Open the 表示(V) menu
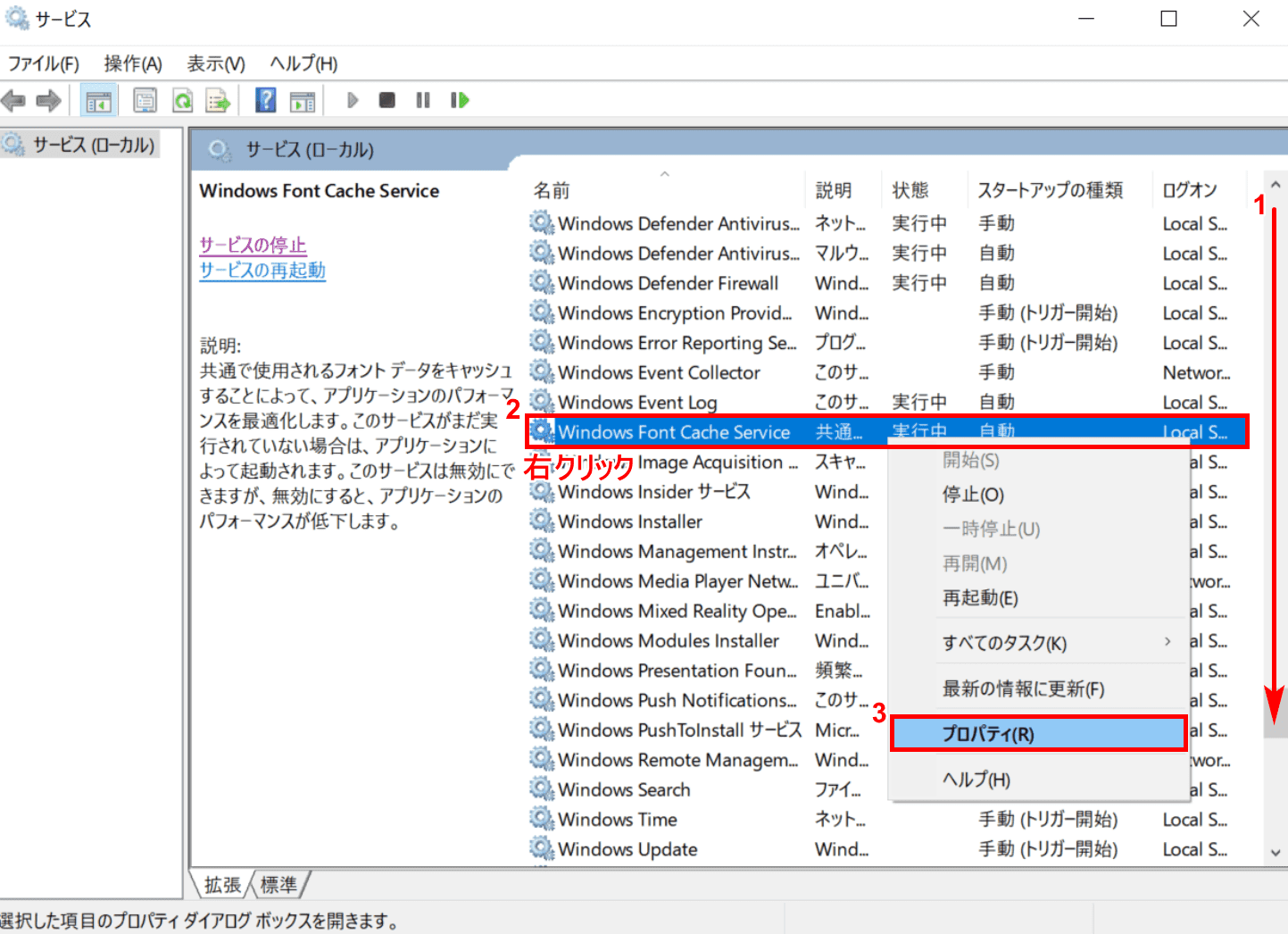This screenshot has width=1288, height=934. [216, 63]
